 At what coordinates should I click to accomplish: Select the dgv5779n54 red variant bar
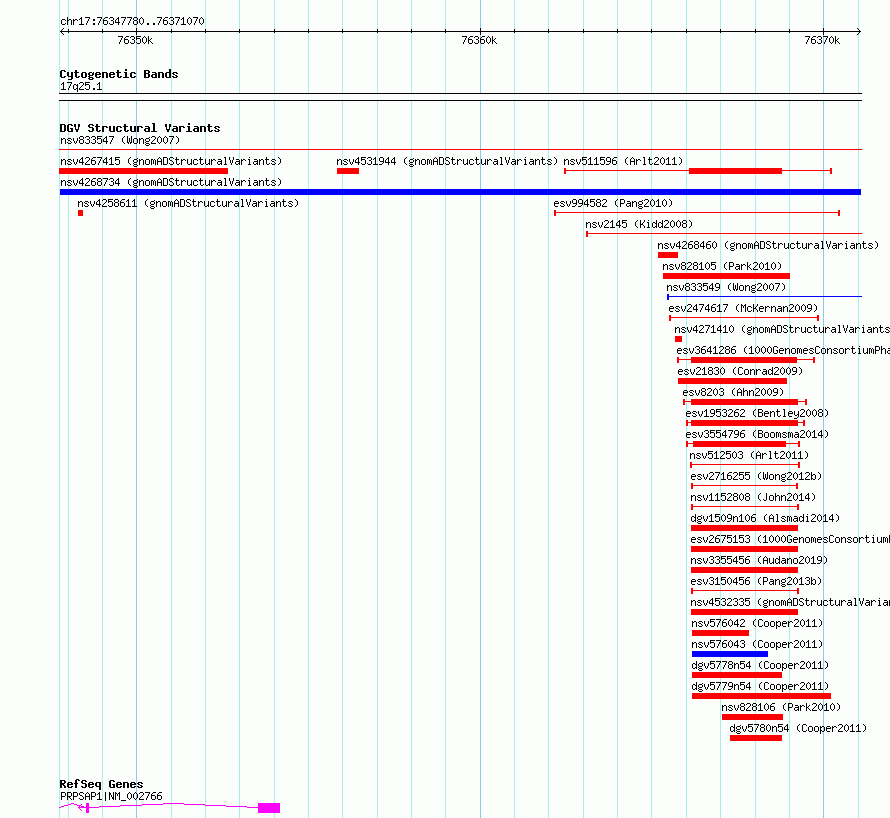761,696
